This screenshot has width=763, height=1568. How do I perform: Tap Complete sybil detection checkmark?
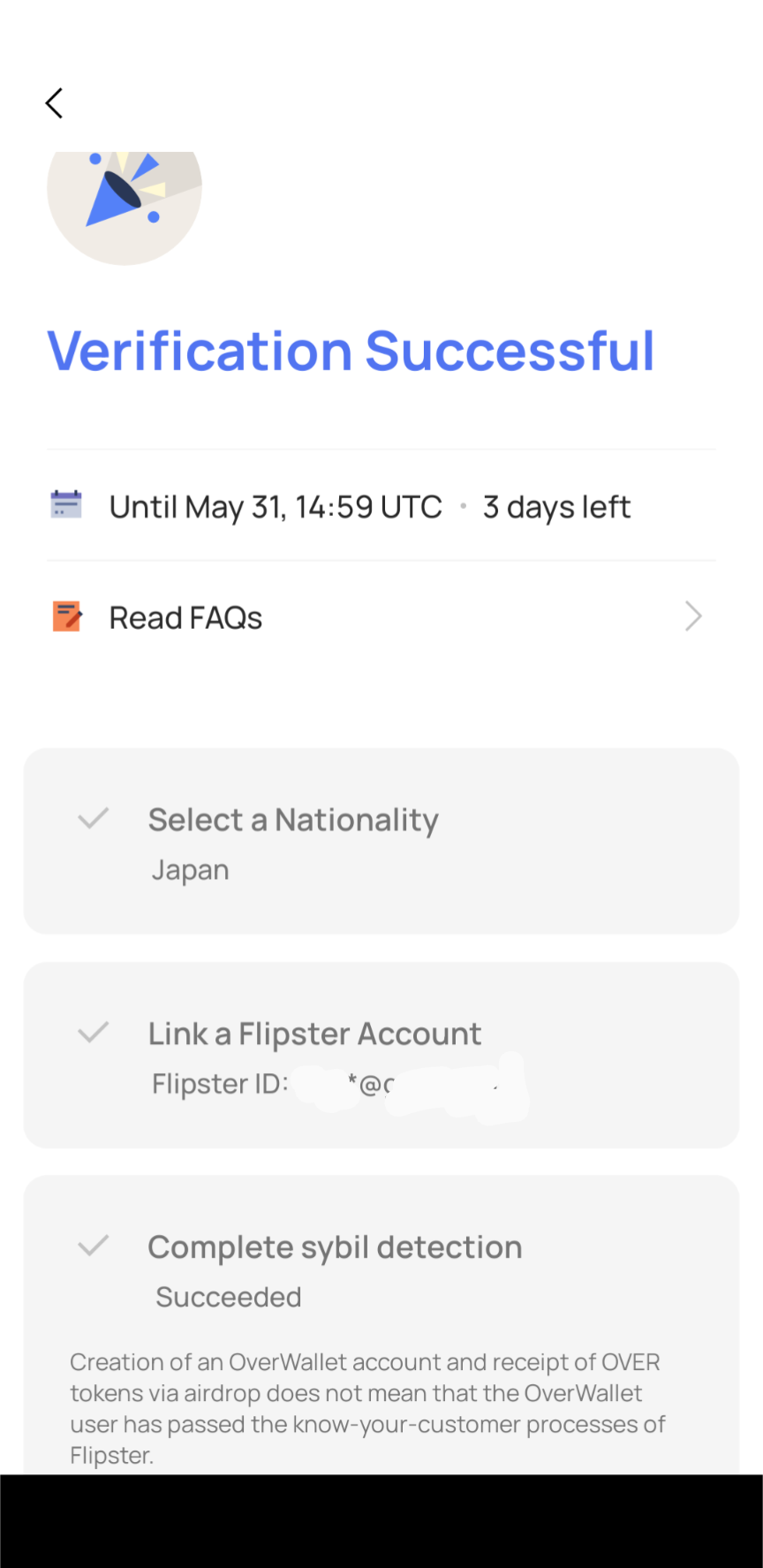pos(93,1246)
